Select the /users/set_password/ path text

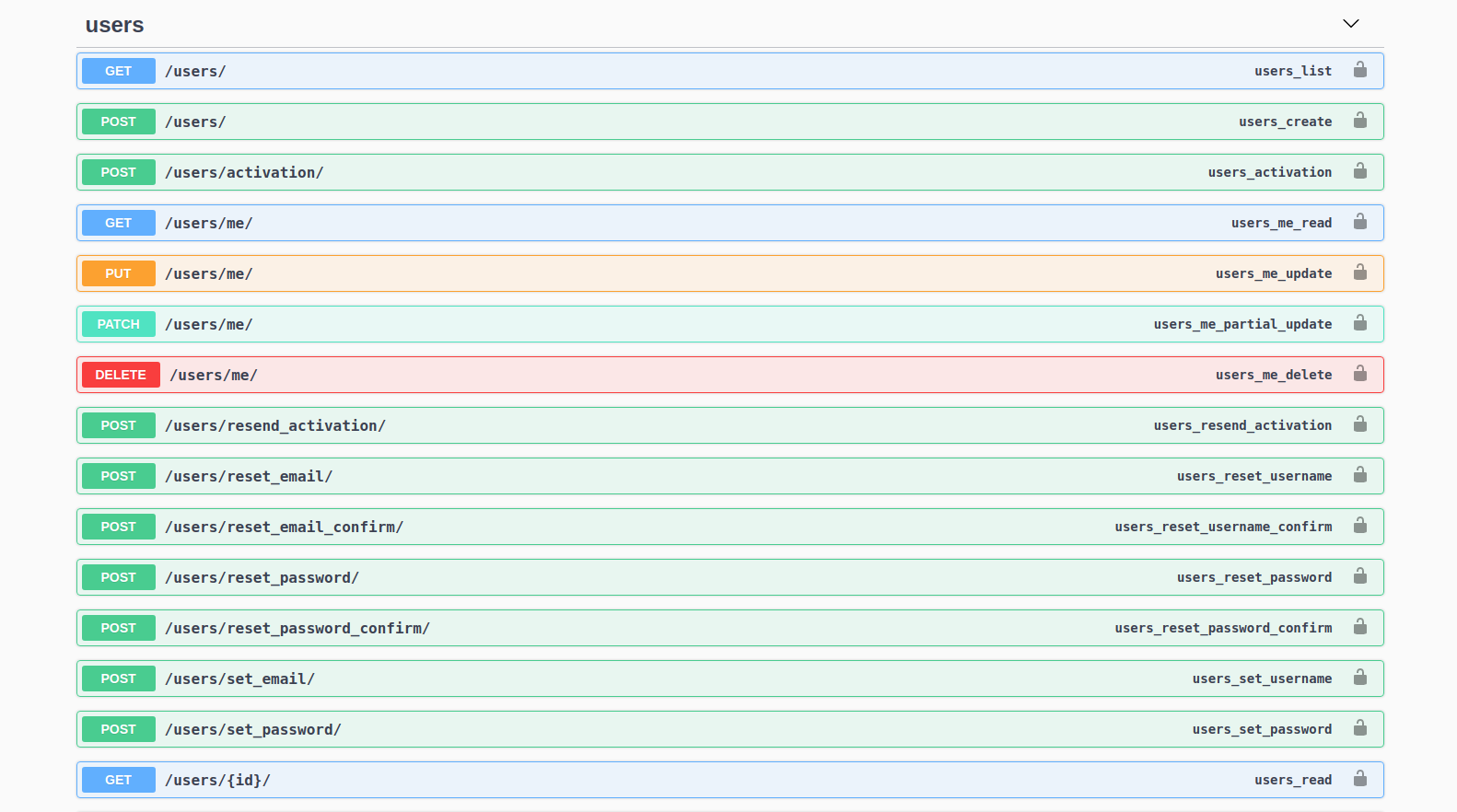253,729
